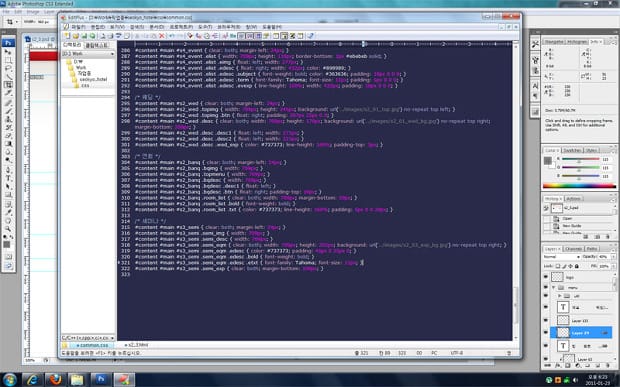Open Windows Explorer folder from taskbar

pyautogui.click(x=78, y=380)
